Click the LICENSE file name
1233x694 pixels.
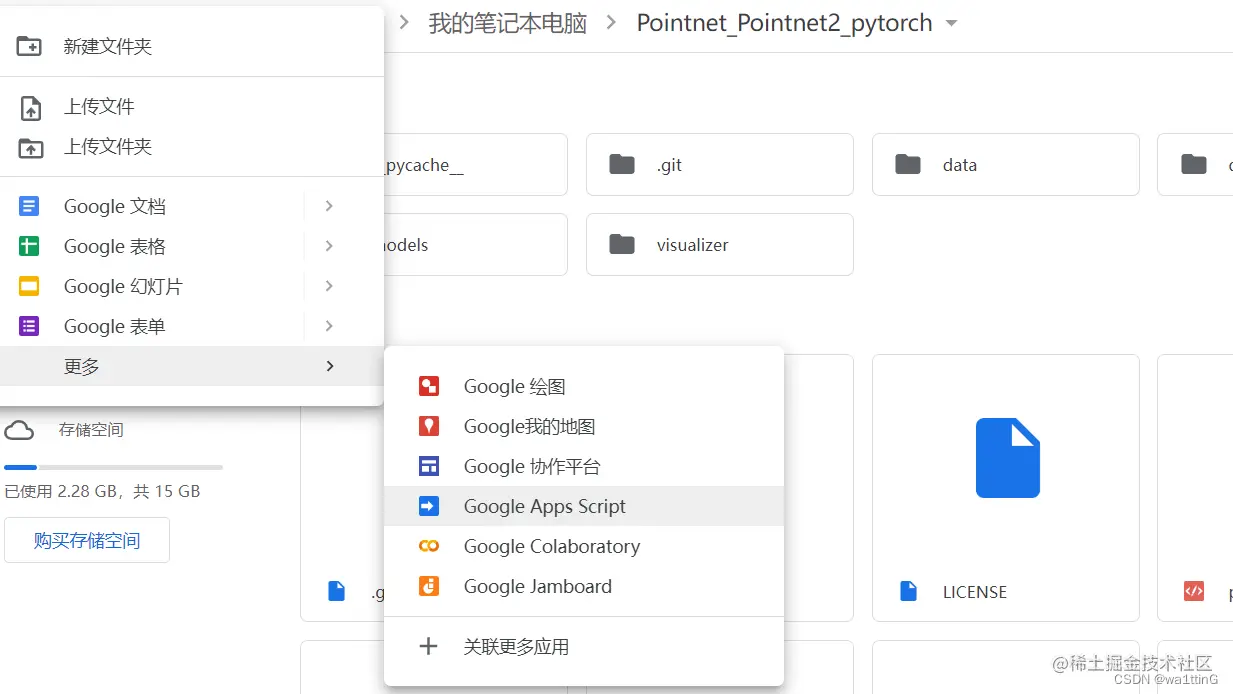[975, 592]
